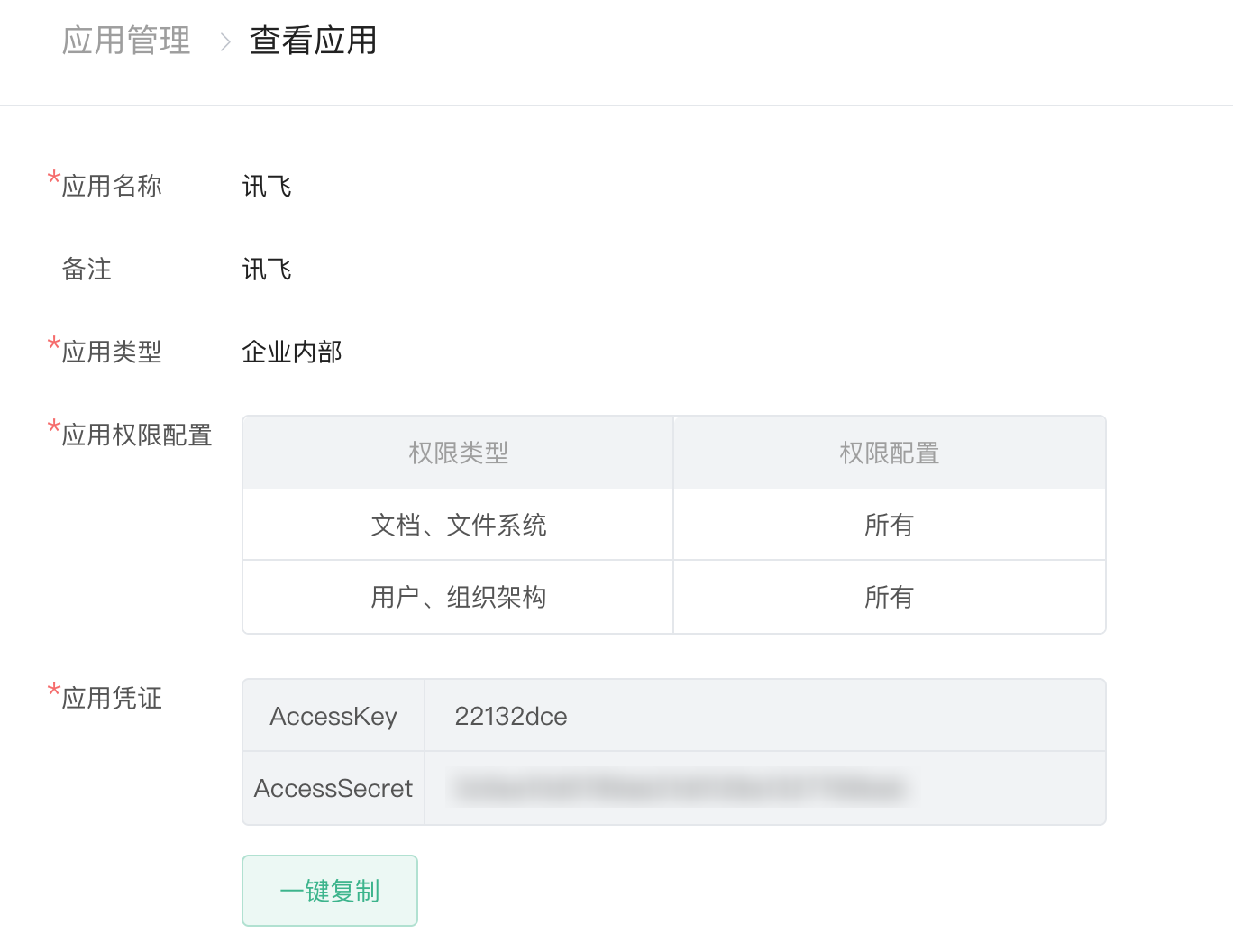Go back to 应用管理 breadcrumb
Viewport: 1233px width, 952px height.
coord(126,41)
